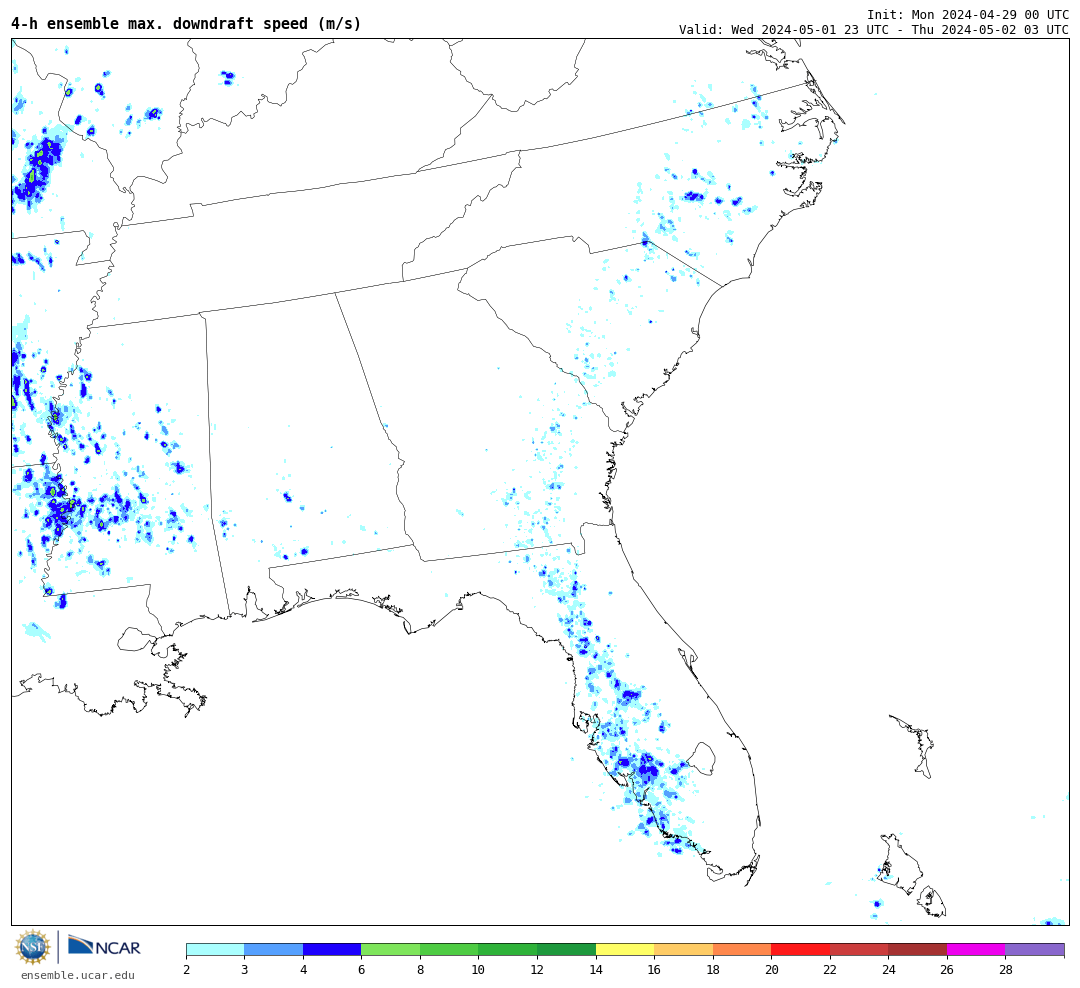Click the 4–6 m/s dark blue swatch

pos(332,949)
